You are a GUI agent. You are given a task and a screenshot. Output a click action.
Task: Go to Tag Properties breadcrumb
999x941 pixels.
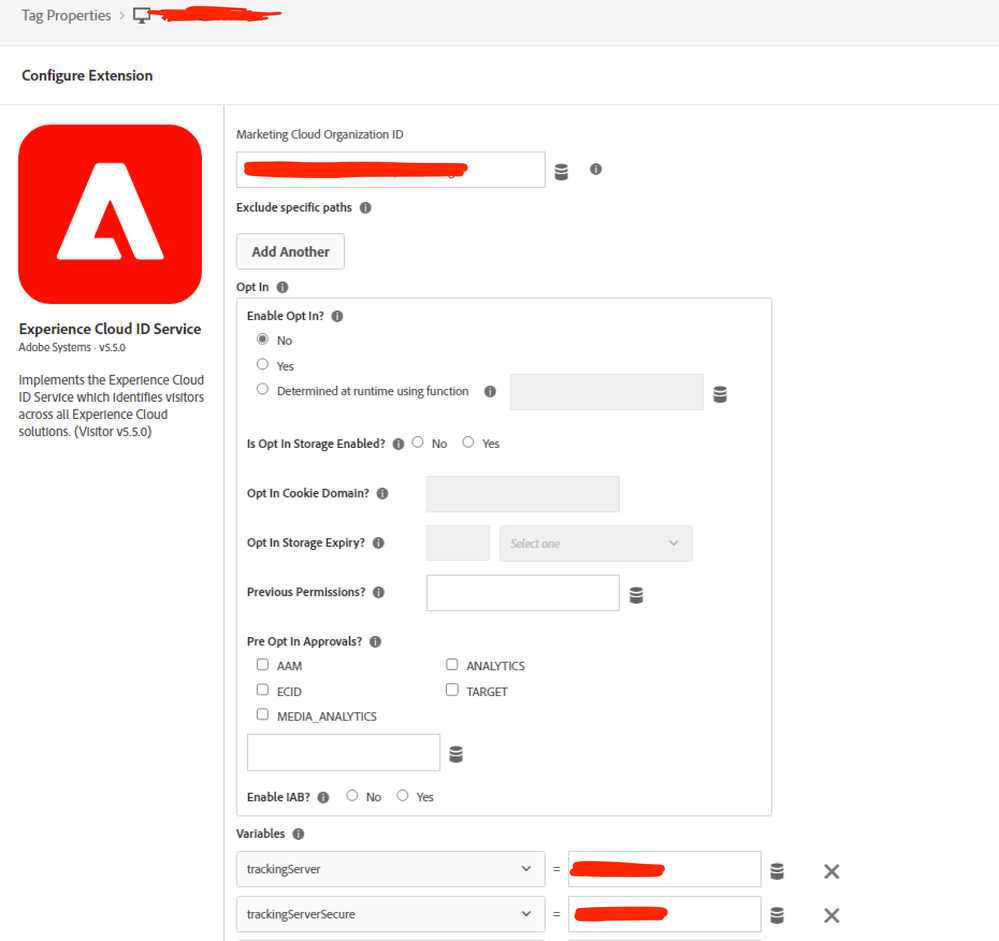point(66,16)
